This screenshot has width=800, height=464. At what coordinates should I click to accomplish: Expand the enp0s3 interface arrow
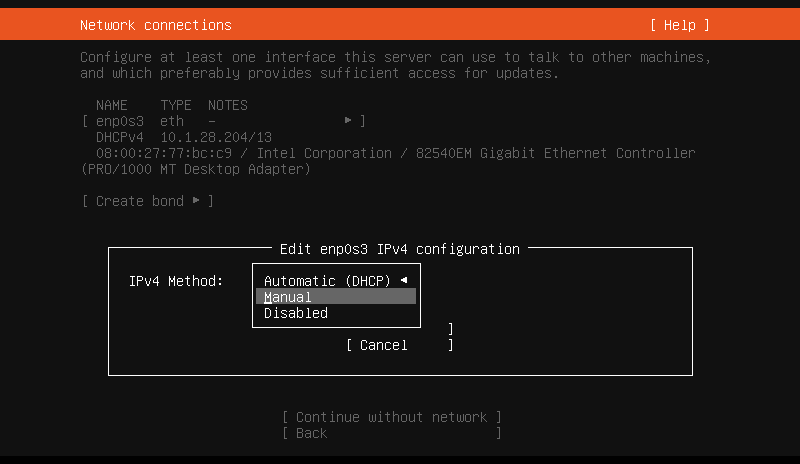tap(348, 121)
